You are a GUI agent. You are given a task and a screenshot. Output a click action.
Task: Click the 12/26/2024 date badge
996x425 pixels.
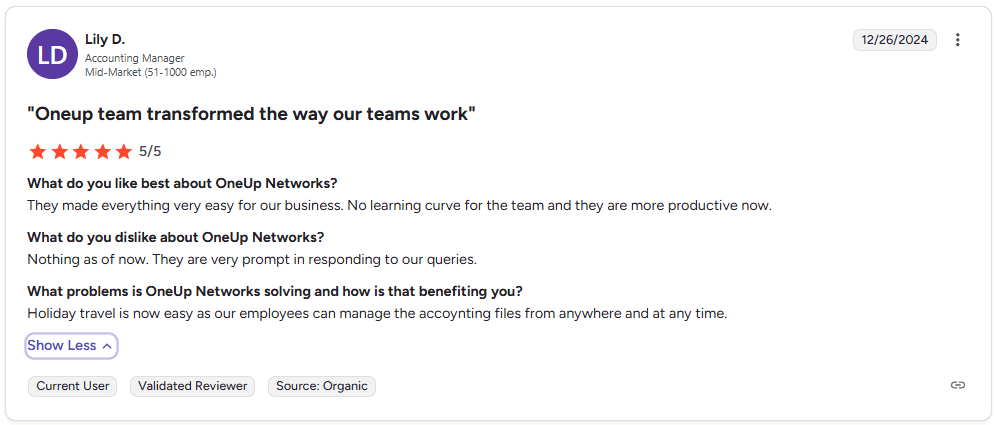894,40
